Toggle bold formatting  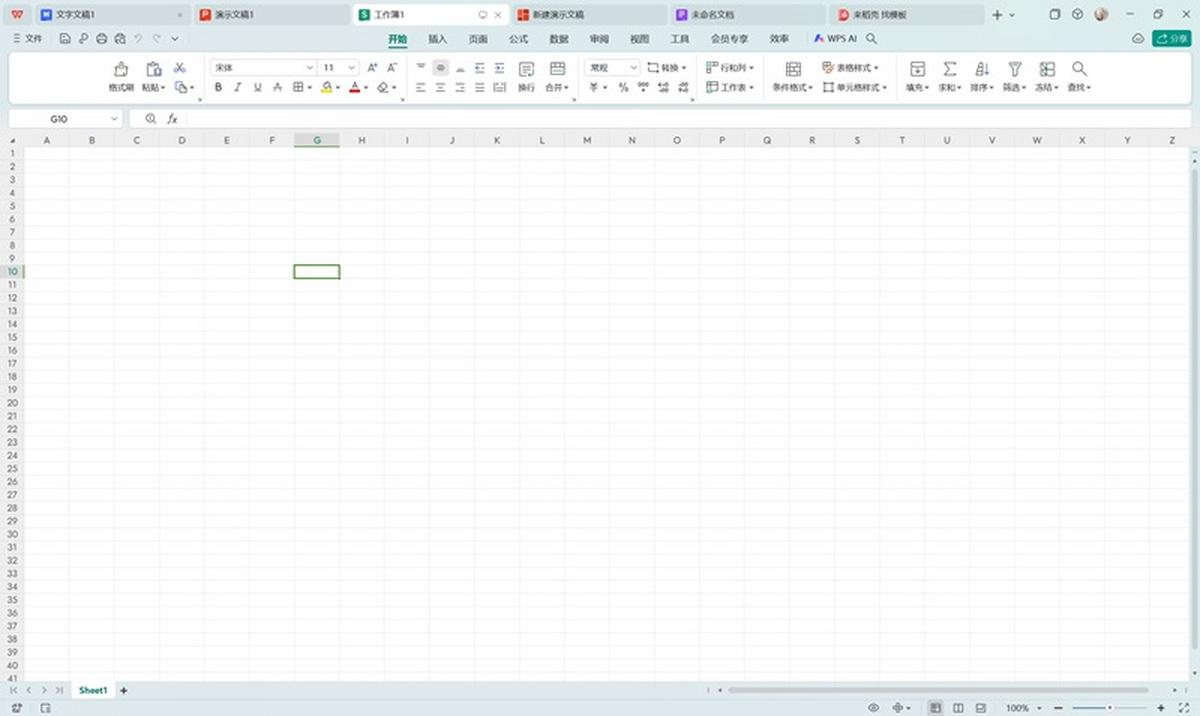(x=218, y=88)
